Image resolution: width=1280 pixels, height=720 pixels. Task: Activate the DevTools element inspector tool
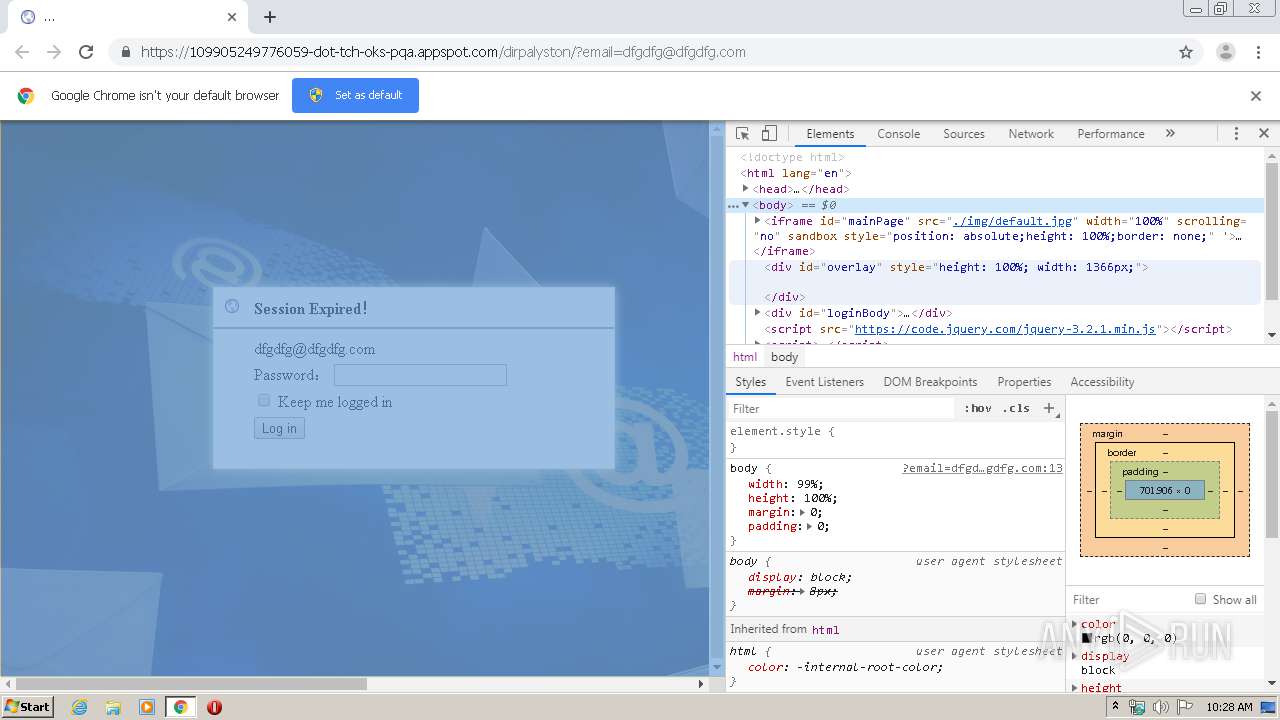pos(742,134)
